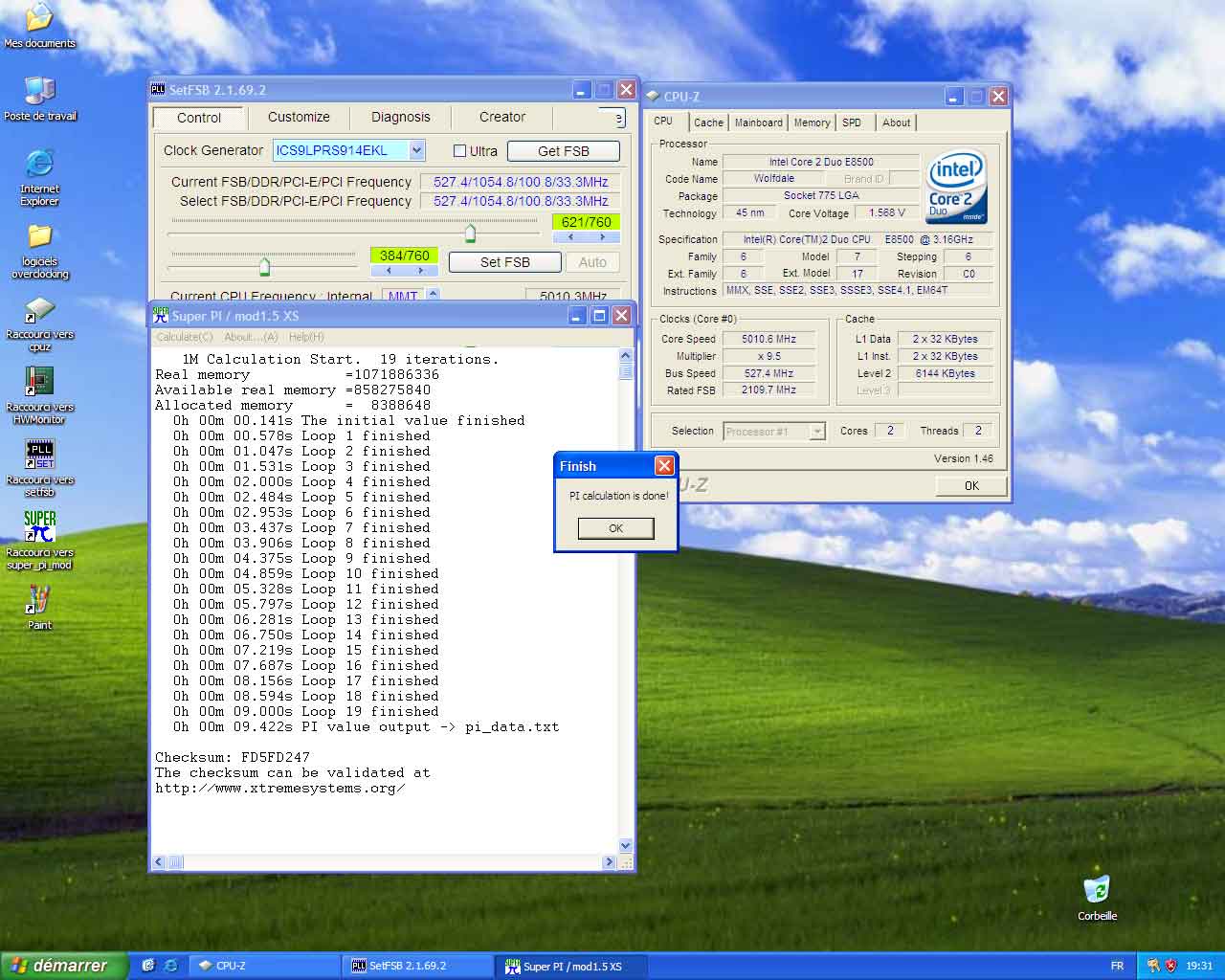Click SetFSB title bar icon
Image resolution: width=1225 pixels, height=980 pixels.
click(158, 89)
